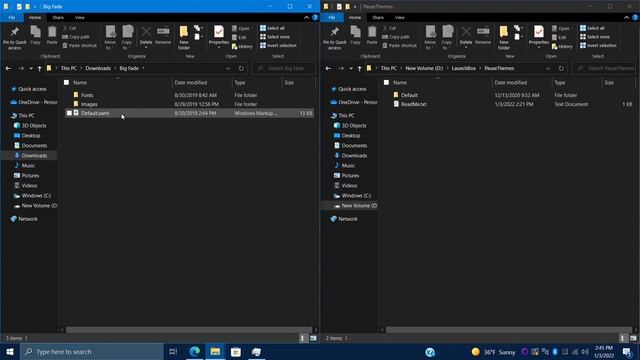Click History in PauseThemes window ribbon

point(562,46)
